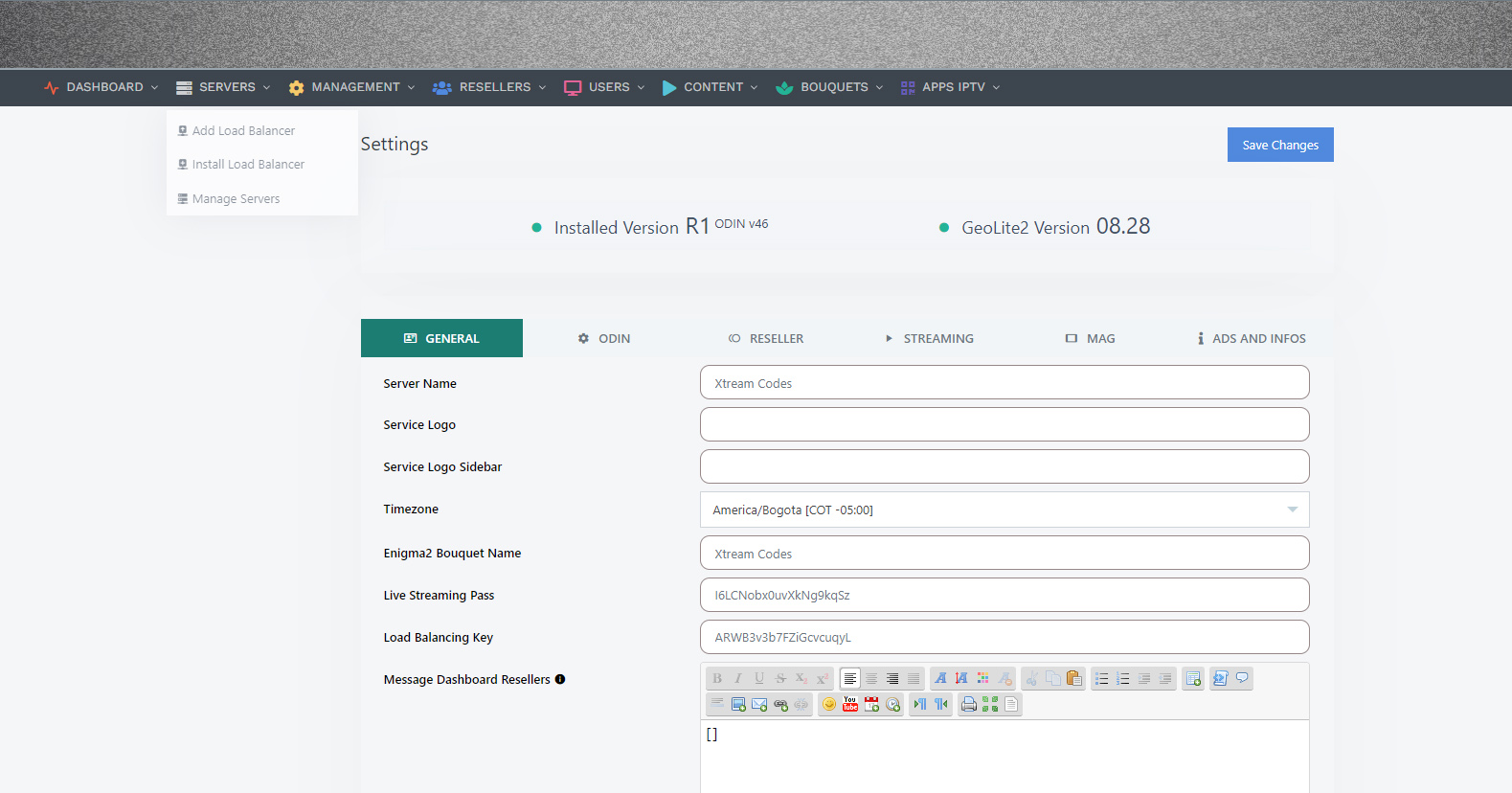View source with the page icon
This screenshot has width=1512, height=793.
pyautogui.click(x=1011, y=704)
